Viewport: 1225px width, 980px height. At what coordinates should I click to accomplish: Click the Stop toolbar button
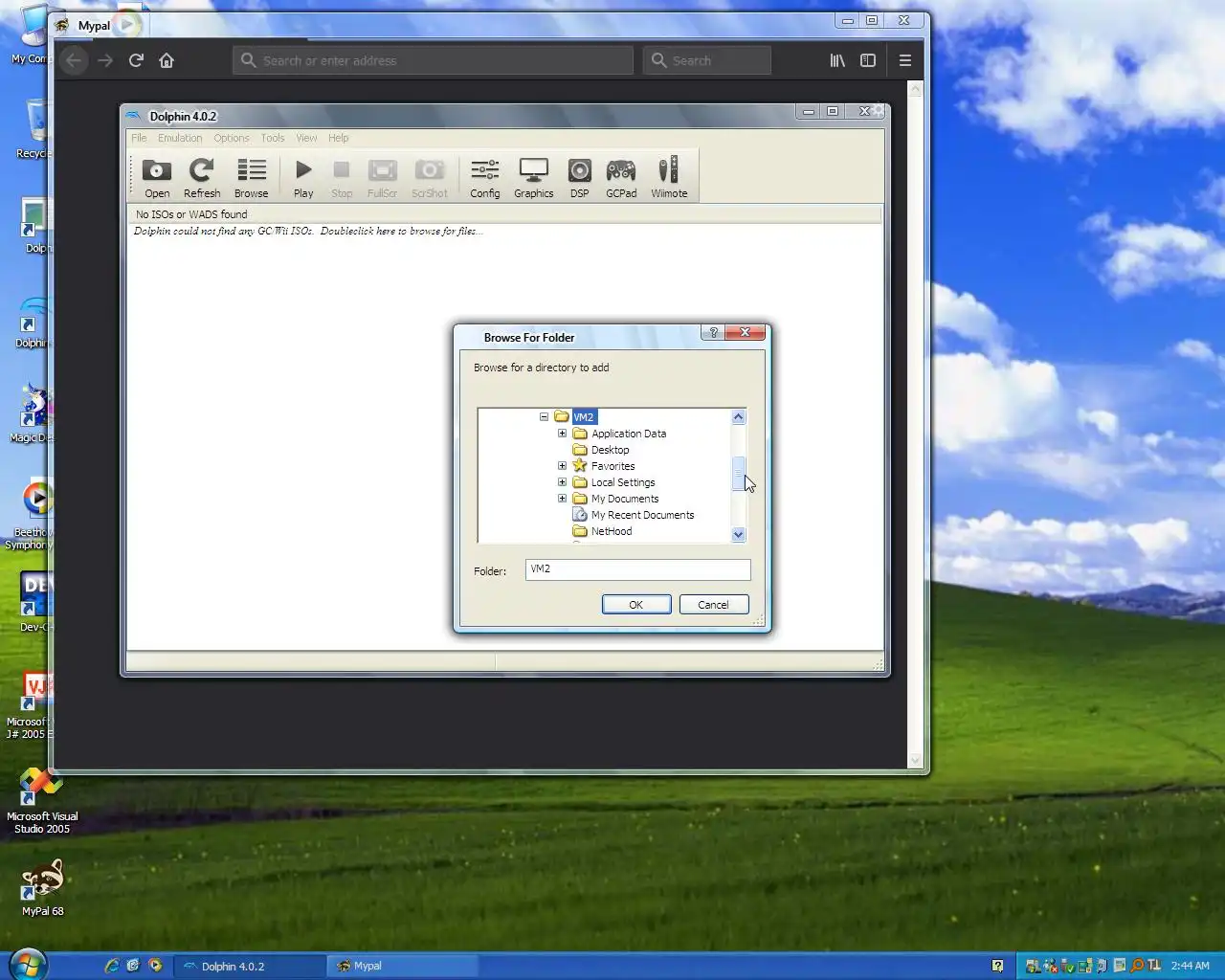[x=342, y=178]
